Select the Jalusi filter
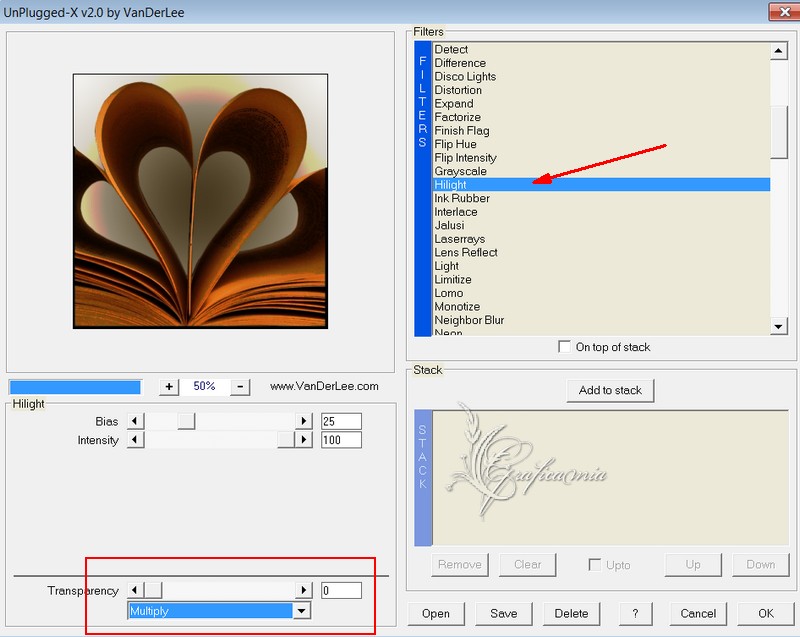800x637 pixels. [x=601, y=225]
